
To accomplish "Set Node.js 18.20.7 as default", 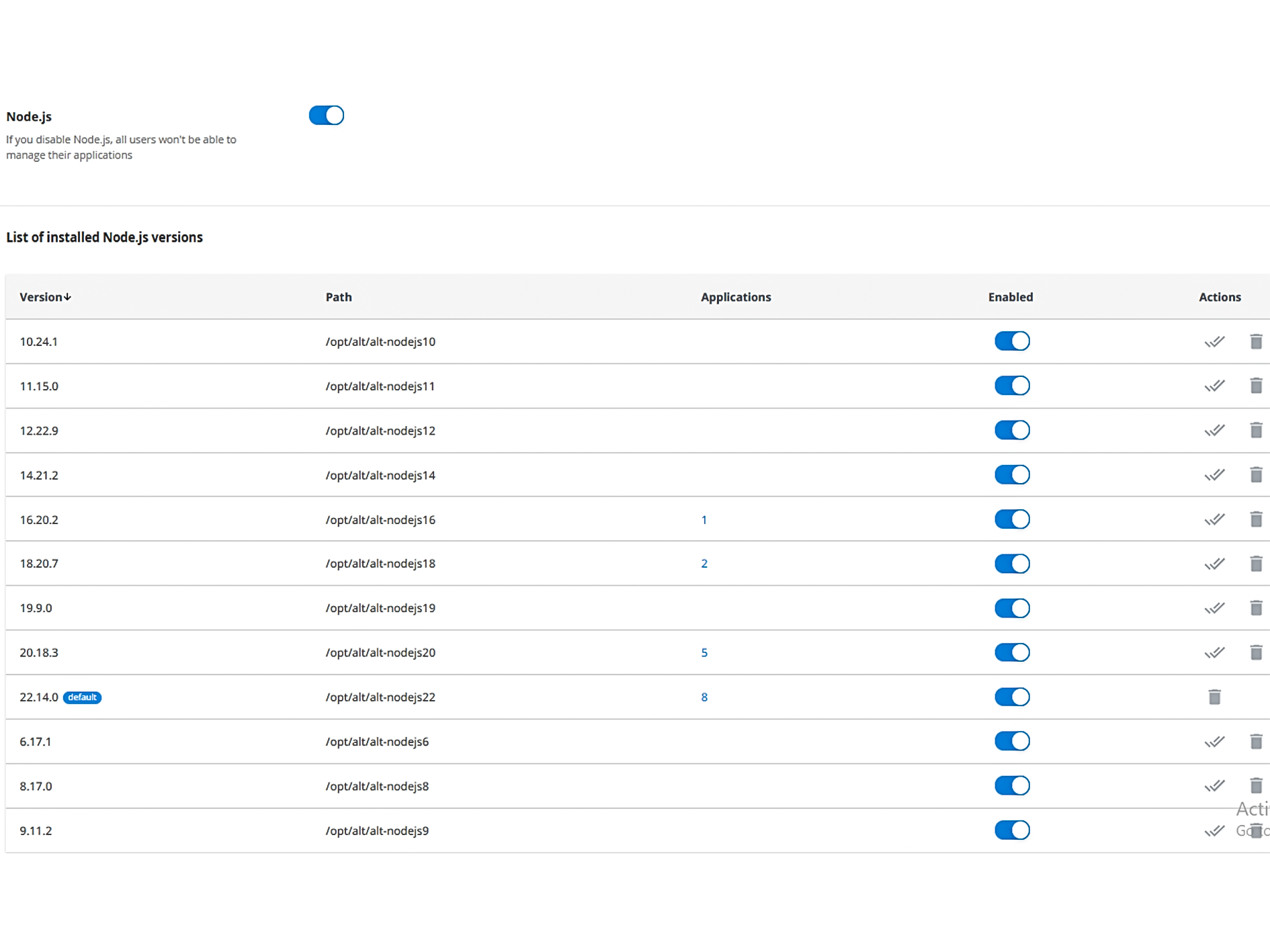I will click(1215, 563).
